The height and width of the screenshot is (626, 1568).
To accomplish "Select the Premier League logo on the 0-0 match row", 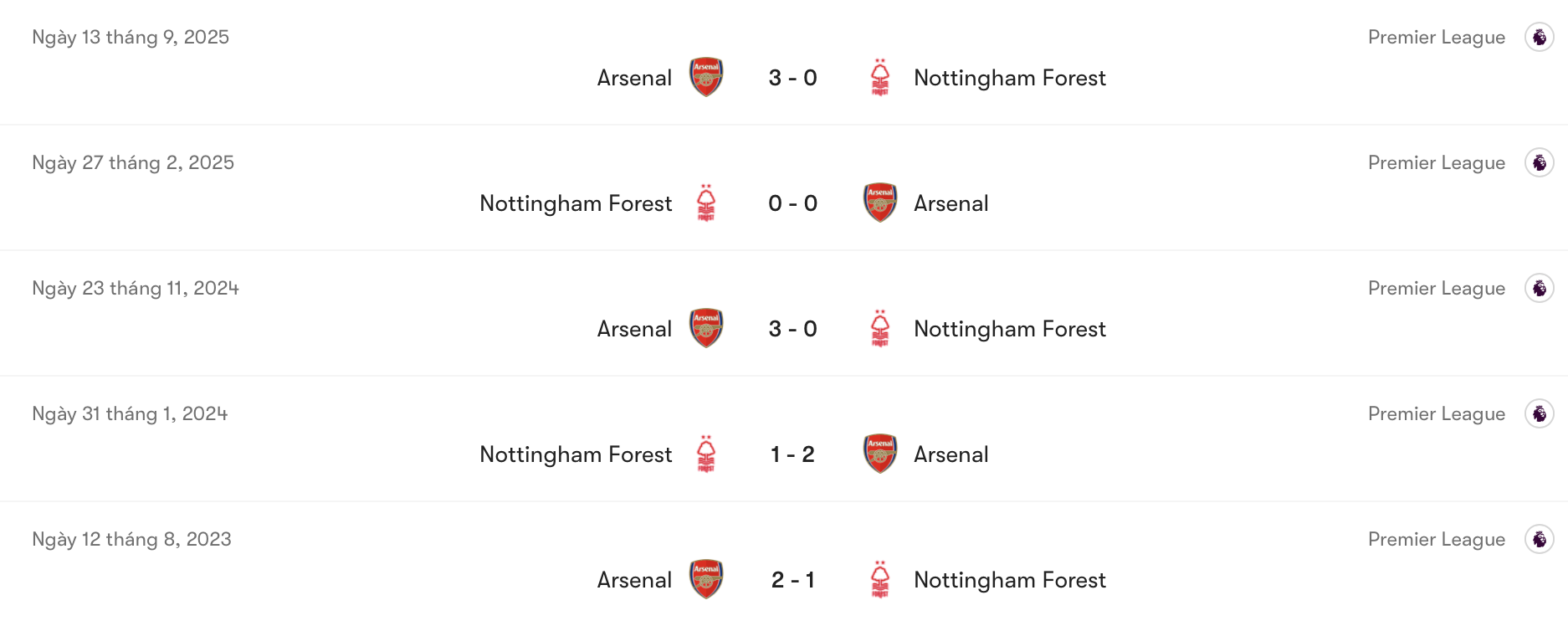I will 1540,162.
